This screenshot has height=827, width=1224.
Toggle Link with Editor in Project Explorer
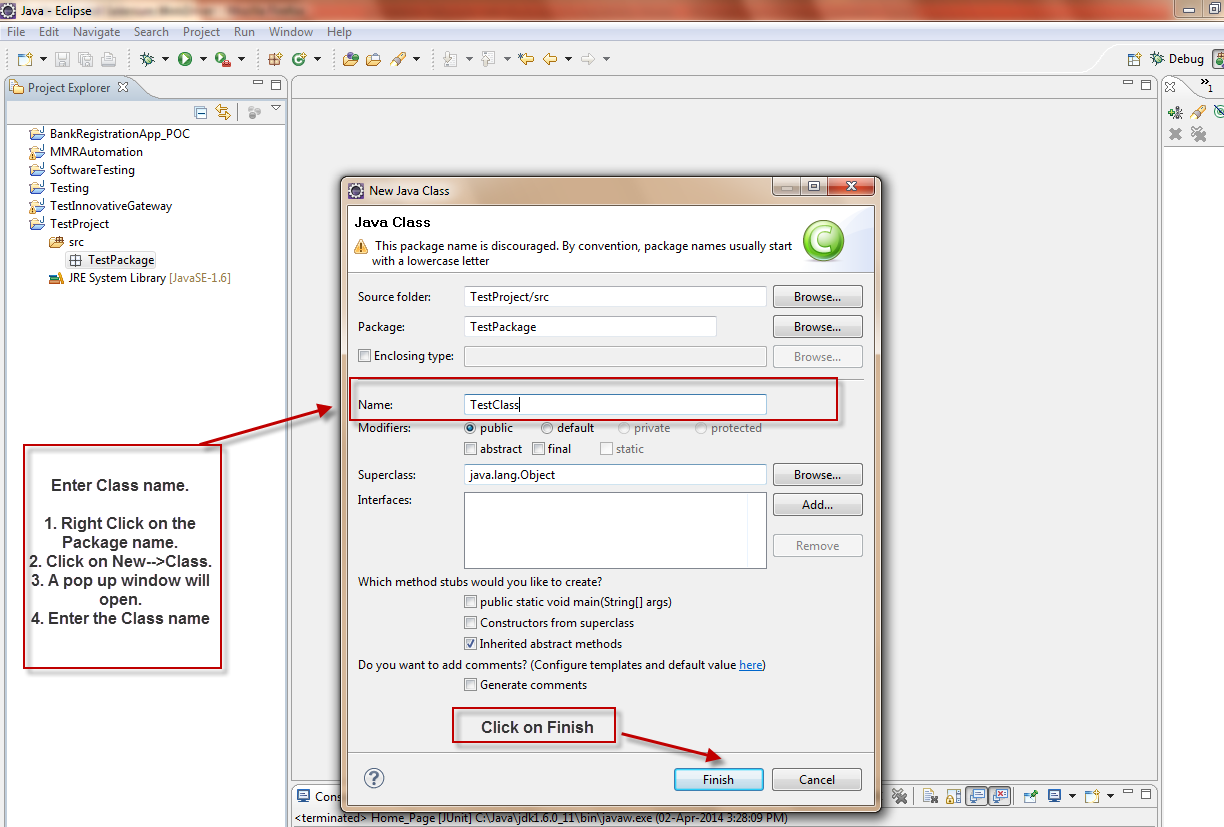click(223, 112)
